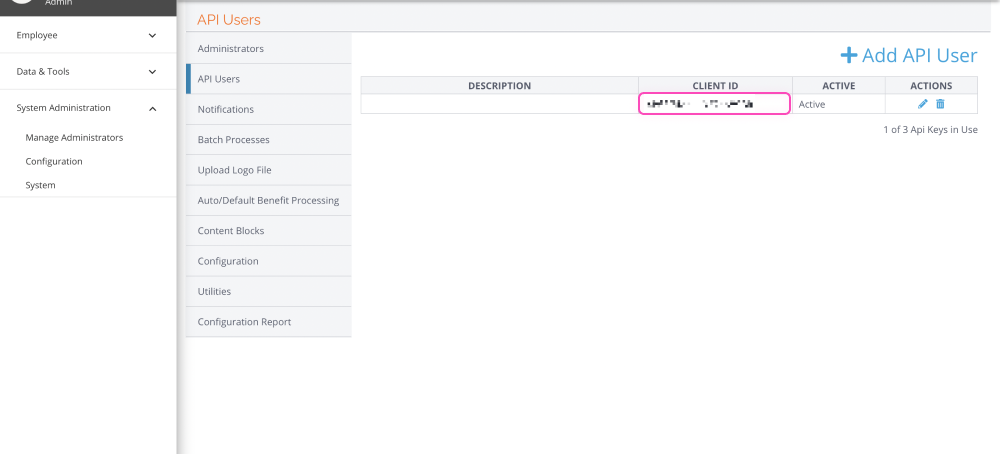Open System item in left sidebar

(40, 185)
